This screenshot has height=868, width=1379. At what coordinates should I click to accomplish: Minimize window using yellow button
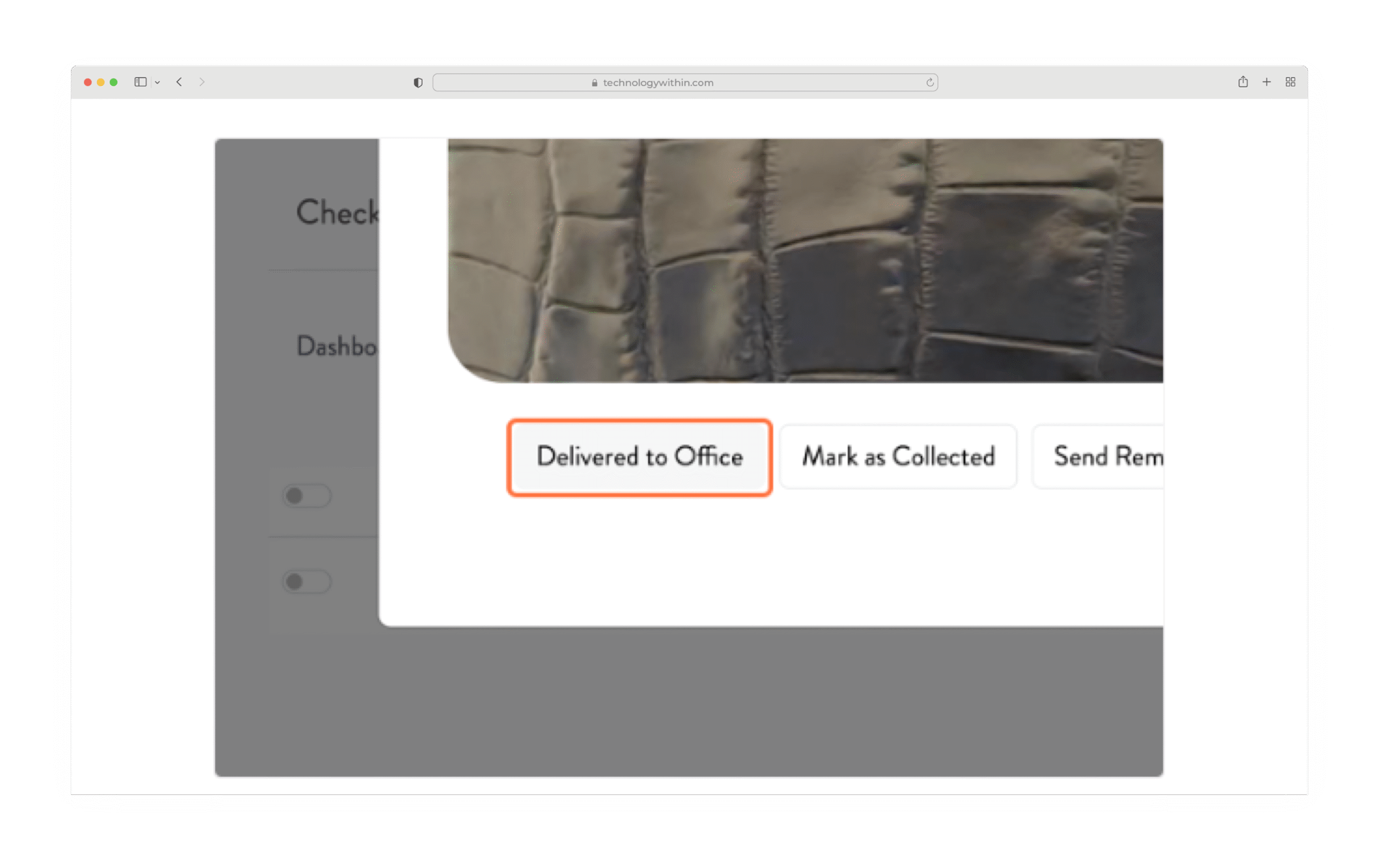(x=101, y=82)
